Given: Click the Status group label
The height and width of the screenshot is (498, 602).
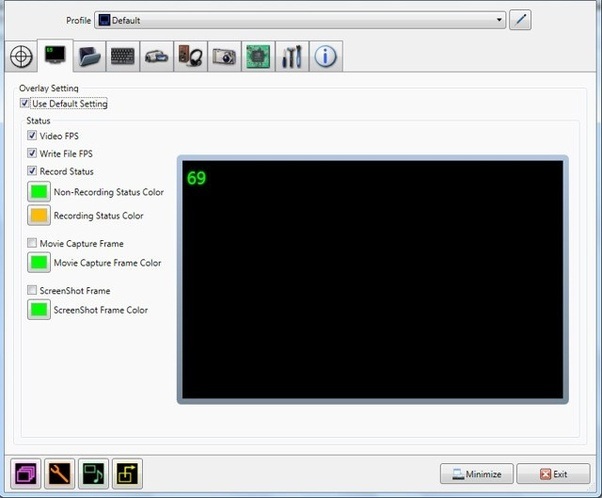Looking at the screenshot, I should point(38,121).
